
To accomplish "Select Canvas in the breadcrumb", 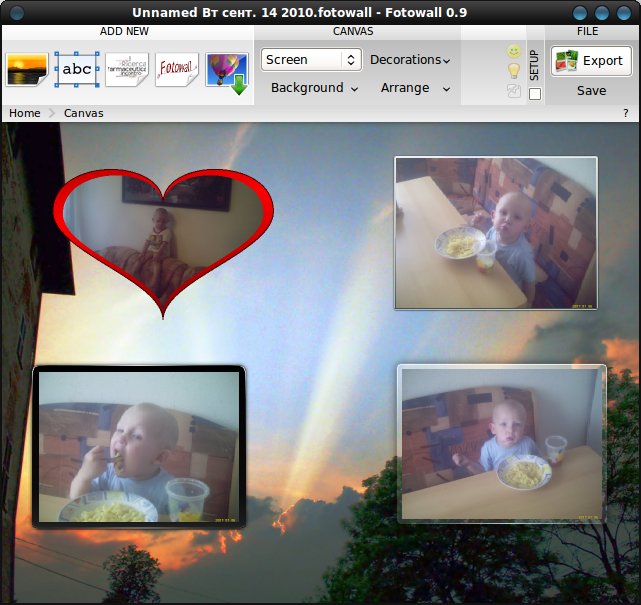I will click(83, 113).
